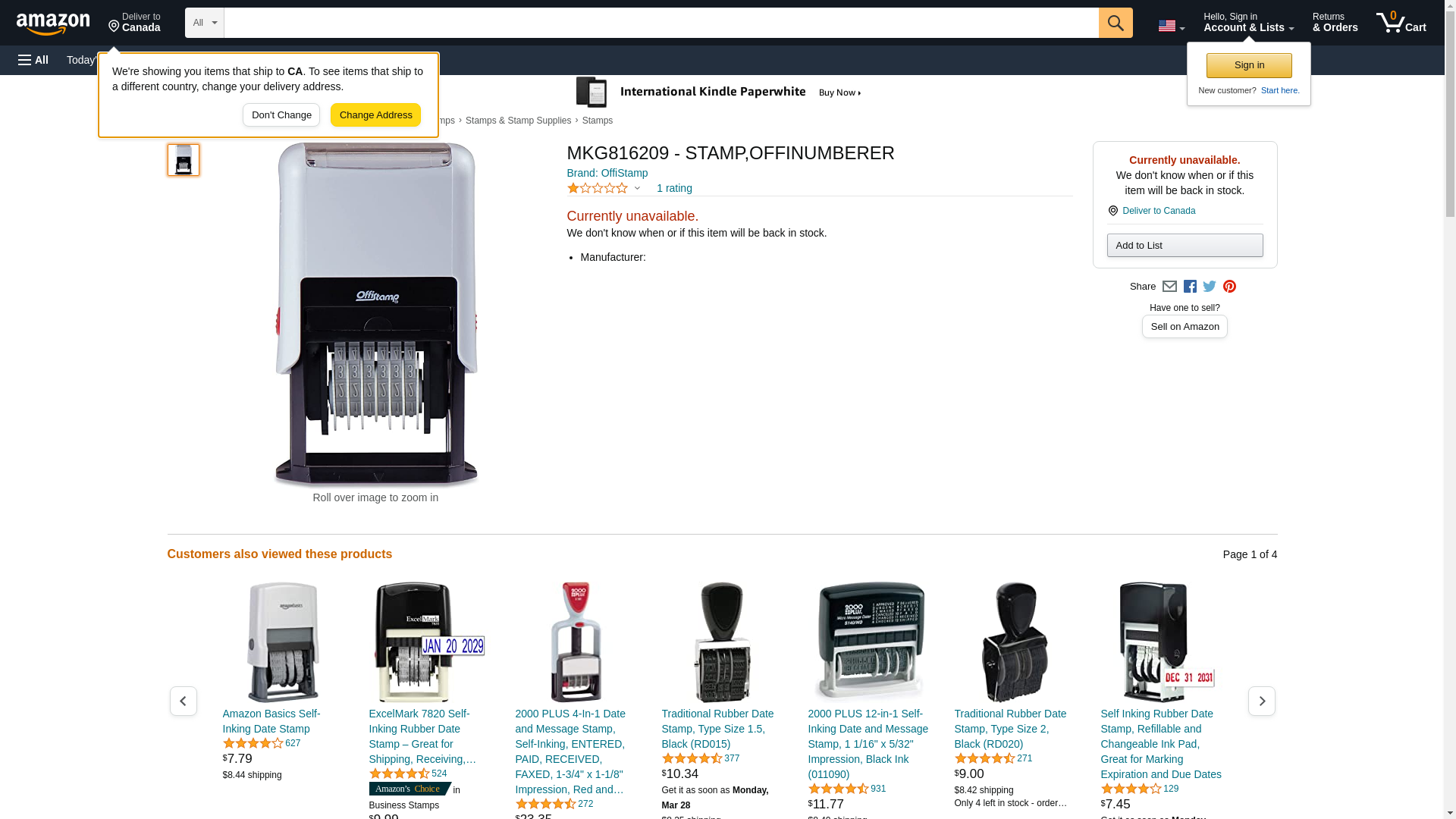Share on Facebook icon
1456x819 pixels.
point(1190,287)
